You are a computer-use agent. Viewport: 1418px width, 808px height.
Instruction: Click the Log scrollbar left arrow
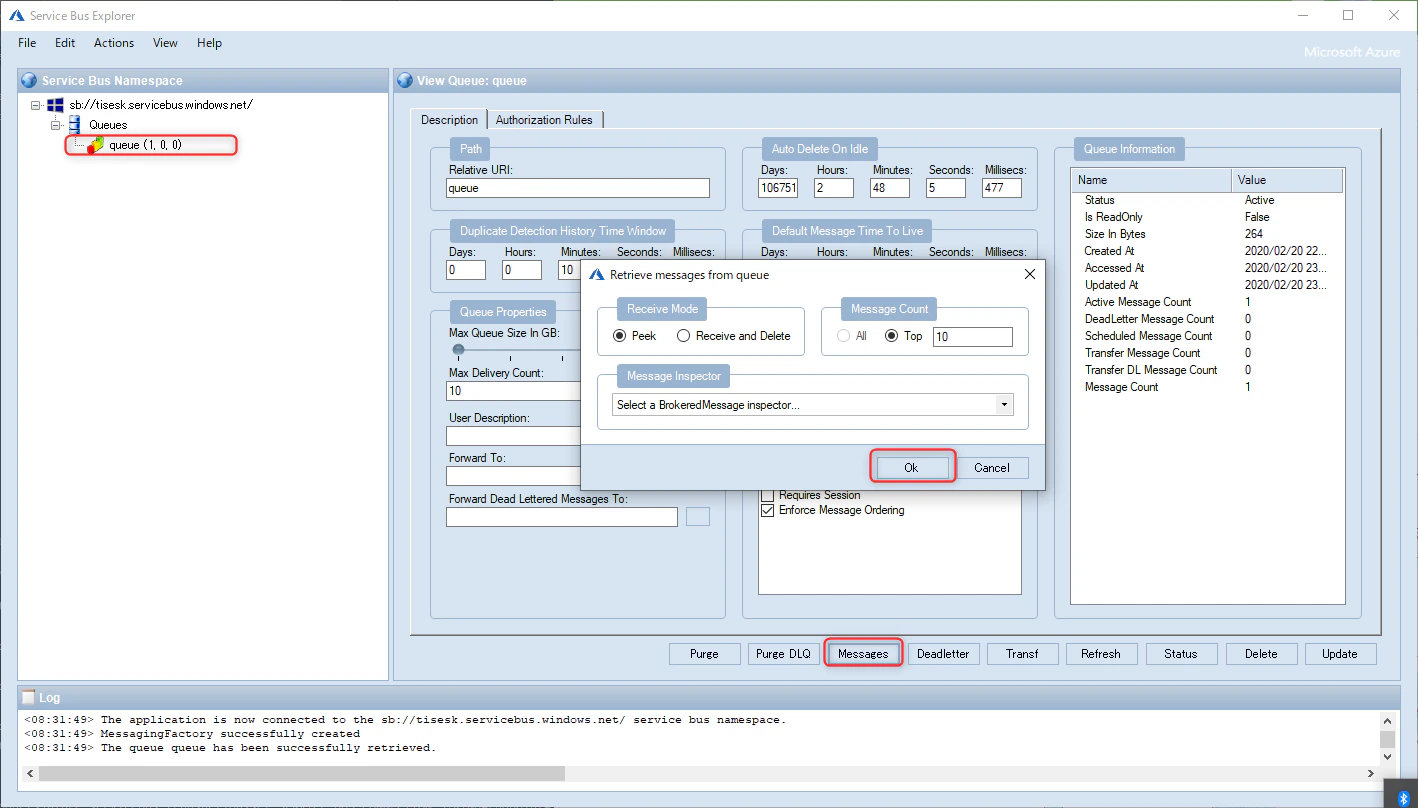30,773
